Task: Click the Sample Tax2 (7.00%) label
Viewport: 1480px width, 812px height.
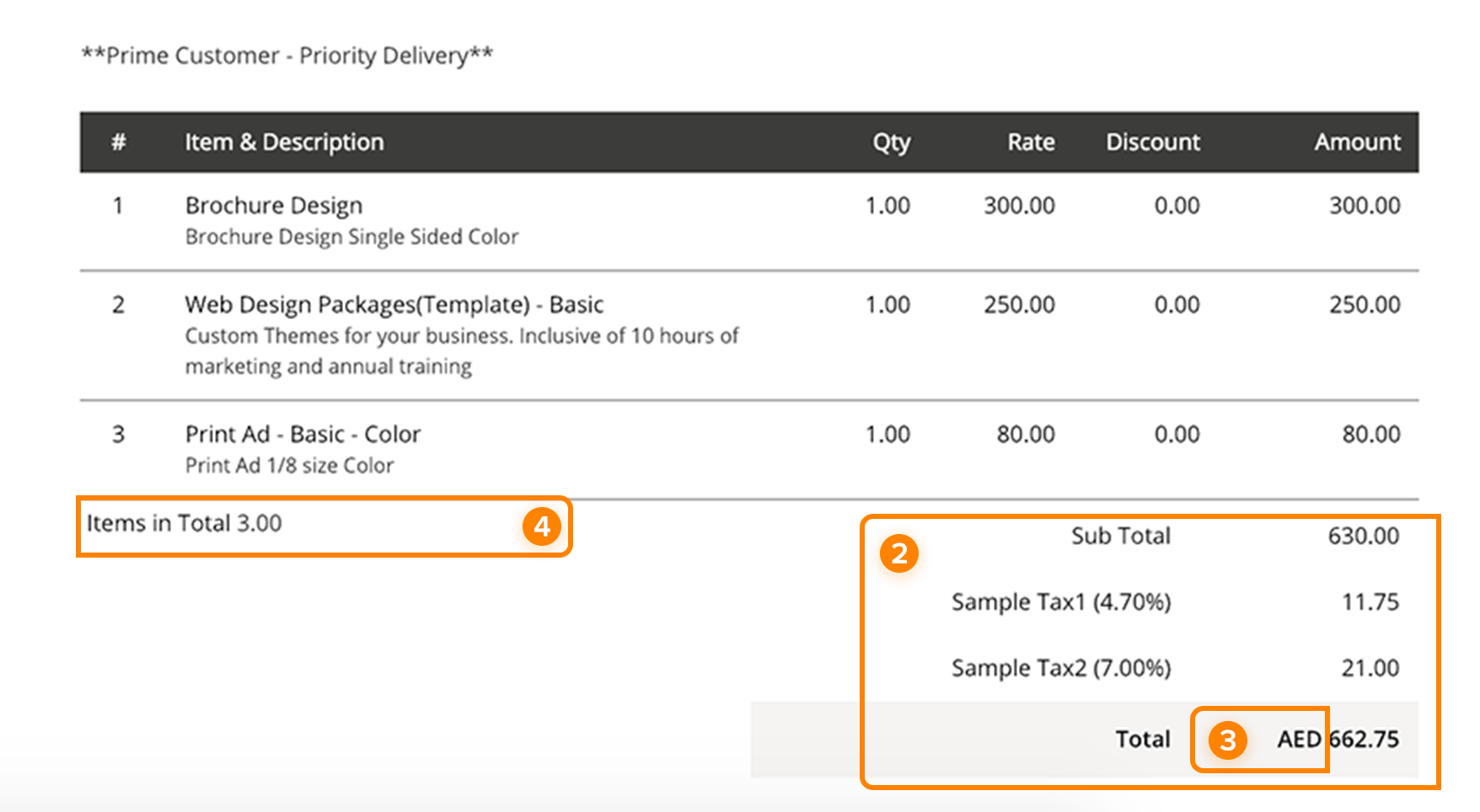Action: (1060, 668)
